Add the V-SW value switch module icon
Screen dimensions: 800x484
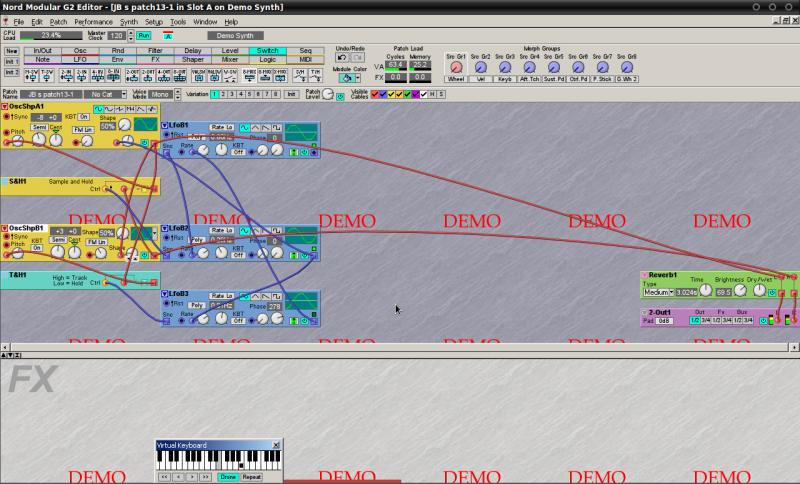tap(231, 75)
